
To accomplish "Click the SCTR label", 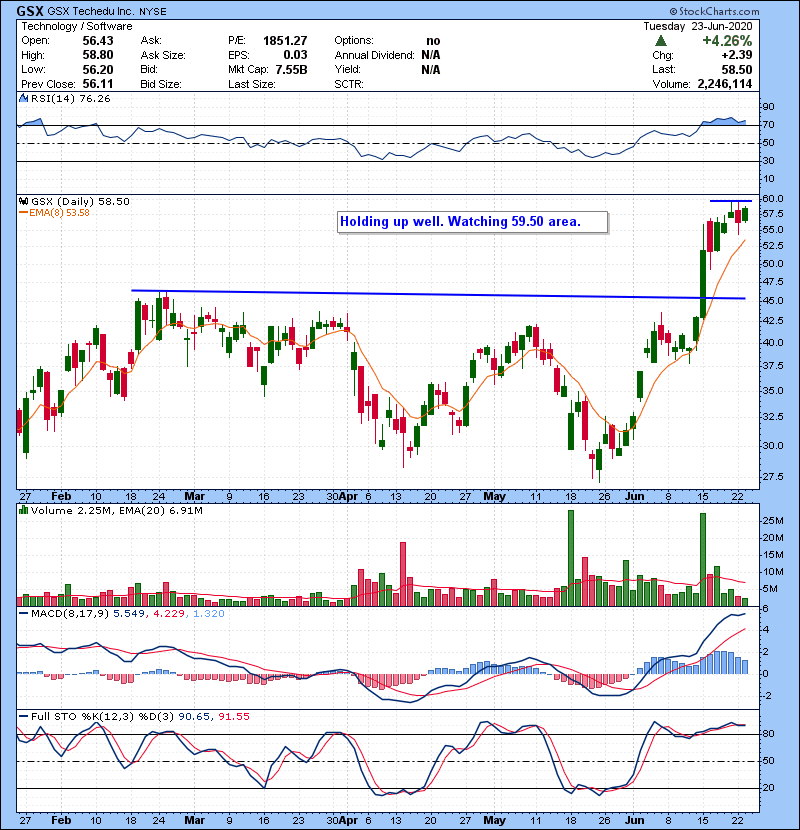I will pos(349,84).
